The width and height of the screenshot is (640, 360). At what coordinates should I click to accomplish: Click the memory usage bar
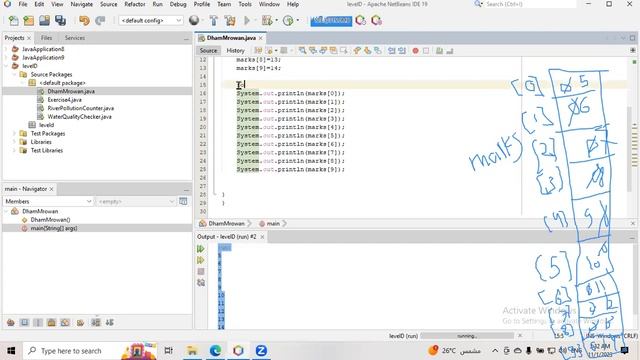(331, 20)
